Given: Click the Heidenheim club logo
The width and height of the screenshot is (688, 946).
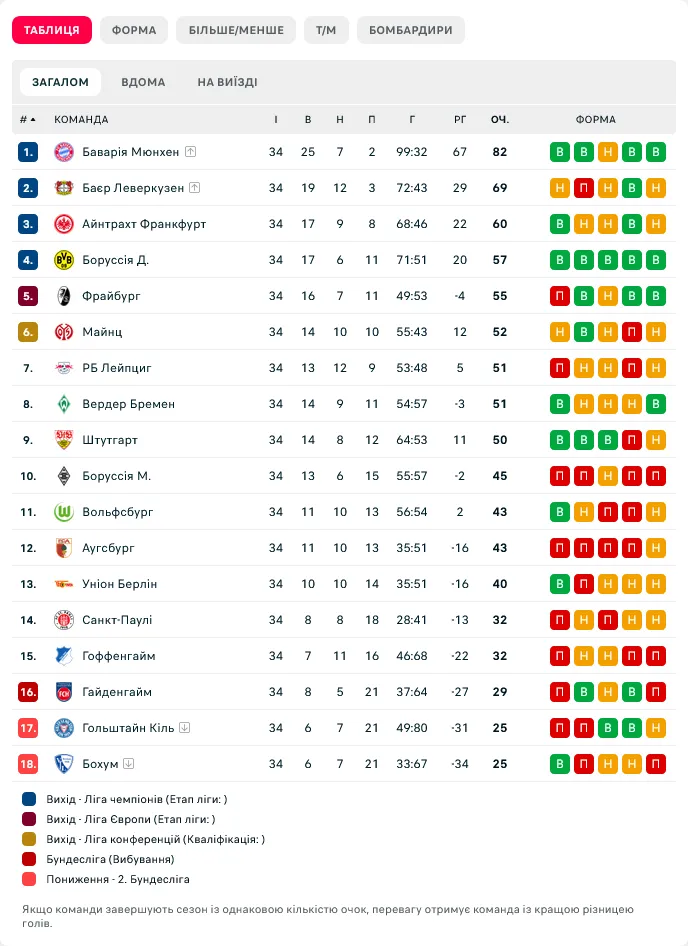Looking at the screenshot, I should pos(63,692).
